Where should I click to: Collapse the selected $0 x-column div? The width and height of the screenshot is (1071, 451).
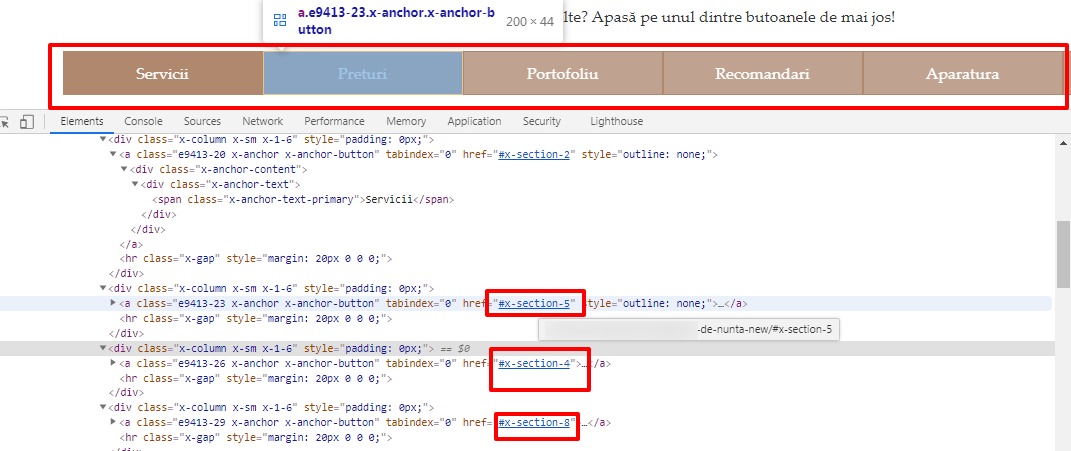pos(103,348)
